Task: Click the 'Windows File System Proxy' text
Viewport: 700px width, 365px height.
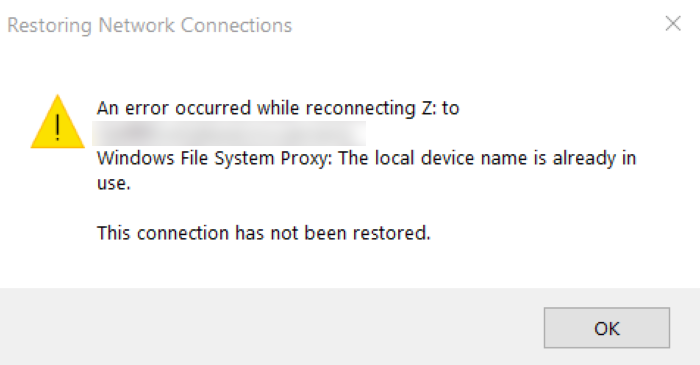Action: [x=213, y=158]
